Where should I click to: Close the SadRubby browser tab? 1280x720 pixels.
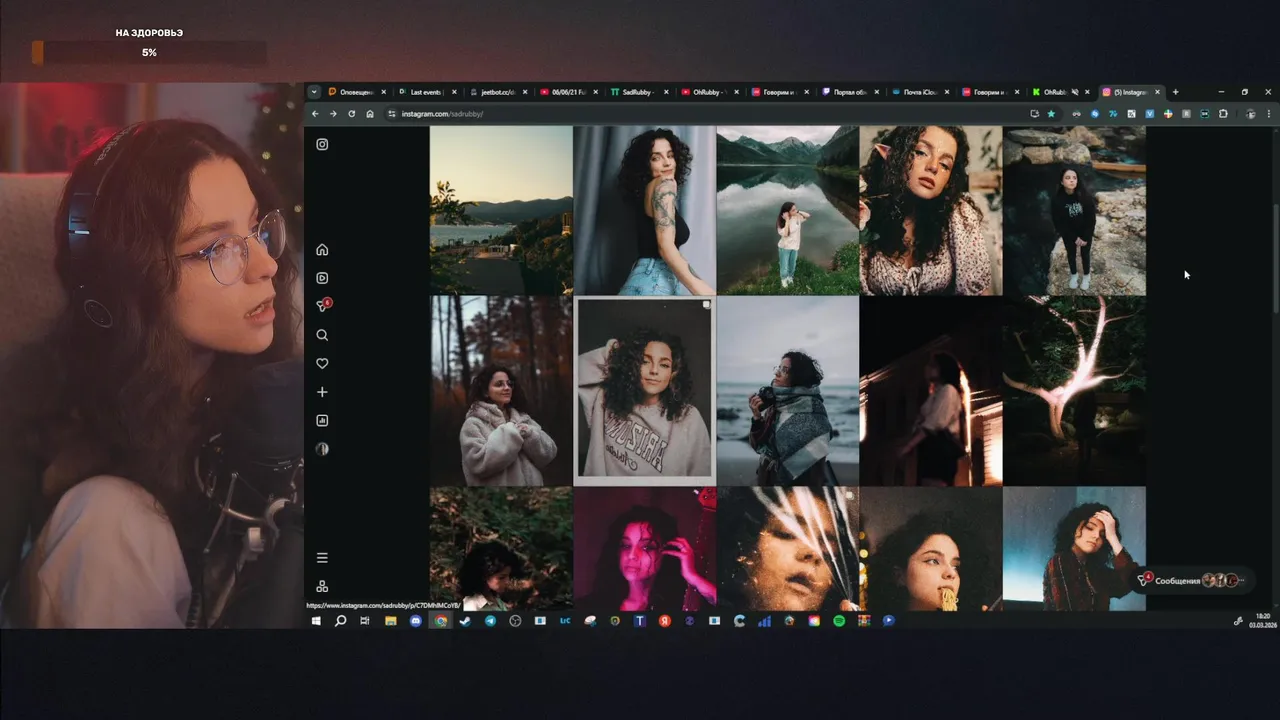[x=666, y=92]
